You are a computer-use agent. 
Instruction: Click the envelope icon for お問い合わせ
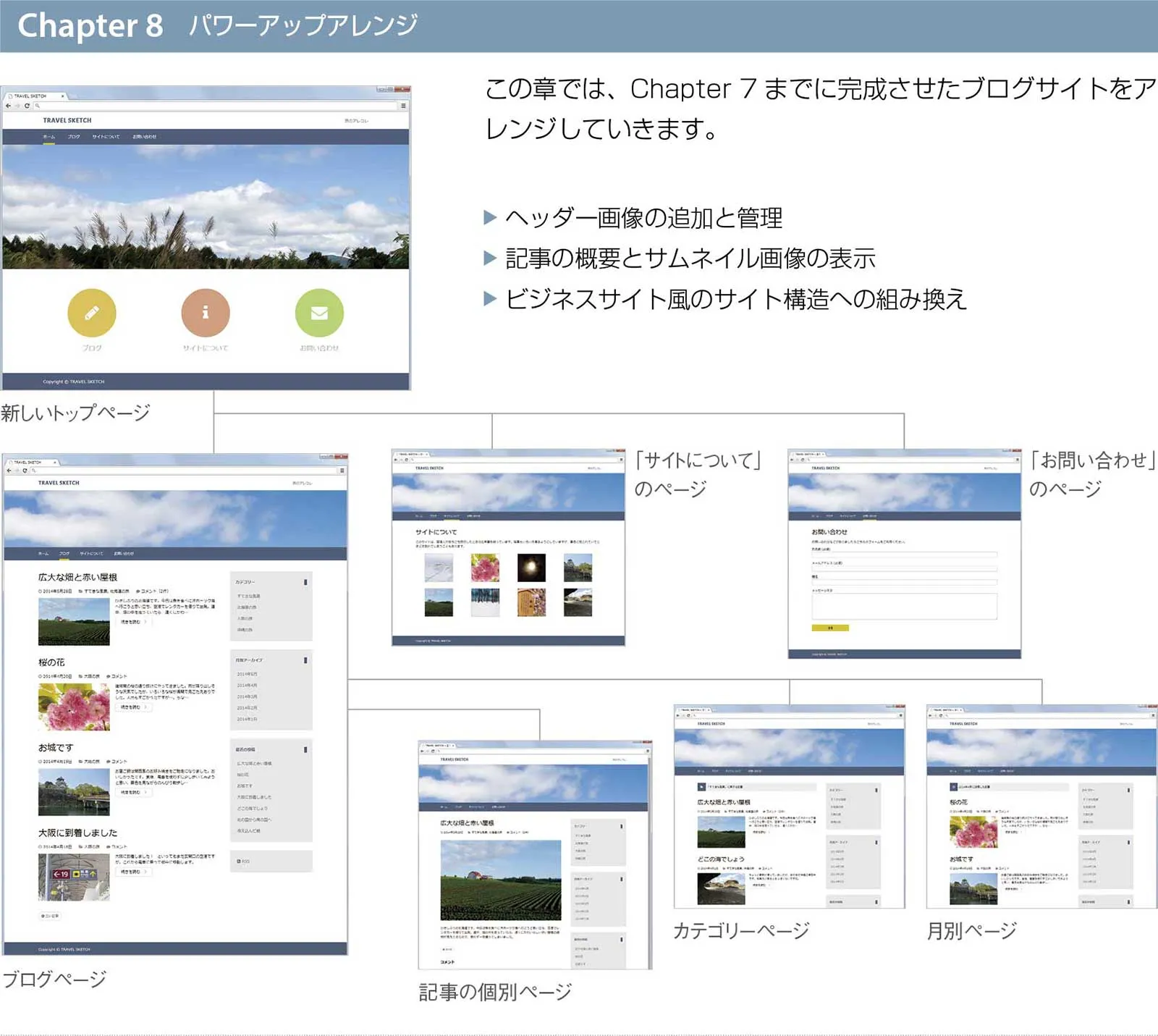pos(318,313)
